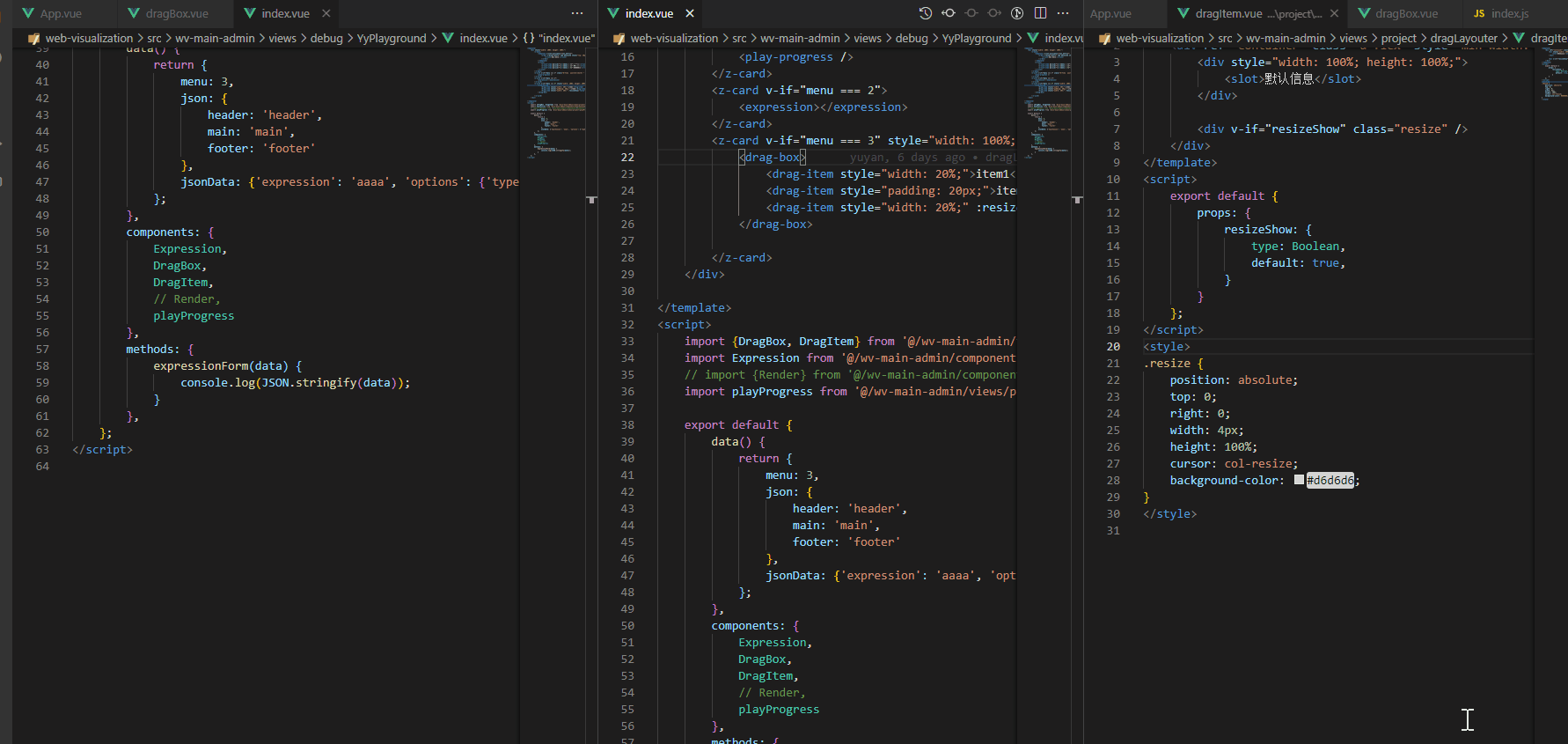The width and height of the screenshot is (1568, 744).
Task: Split the middle editor with split icon
Action: (x=1040, y=13)
